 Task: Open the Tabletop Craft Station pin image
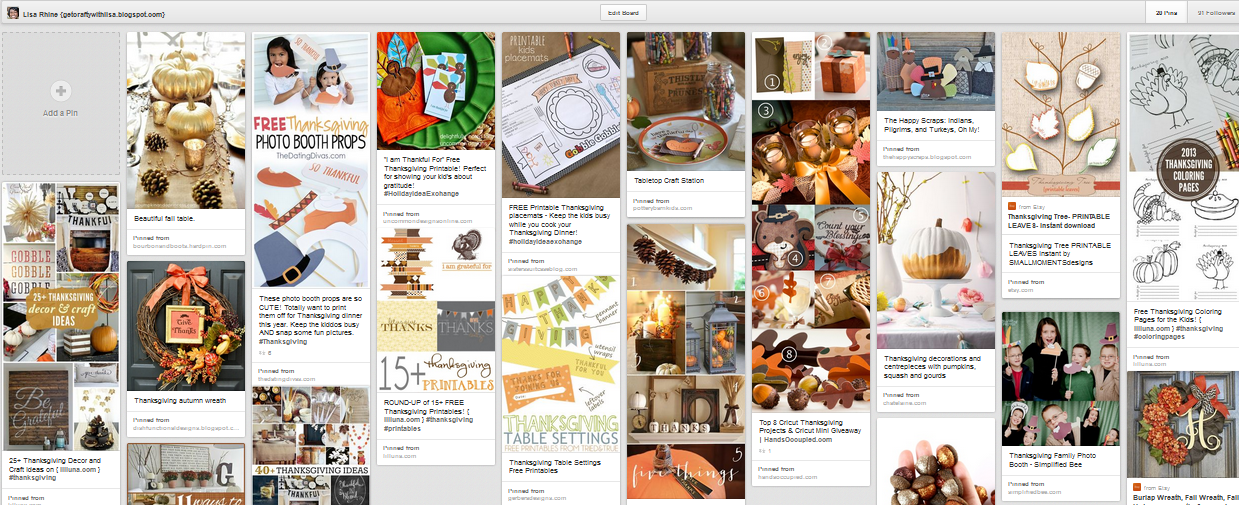pos(686,102)
